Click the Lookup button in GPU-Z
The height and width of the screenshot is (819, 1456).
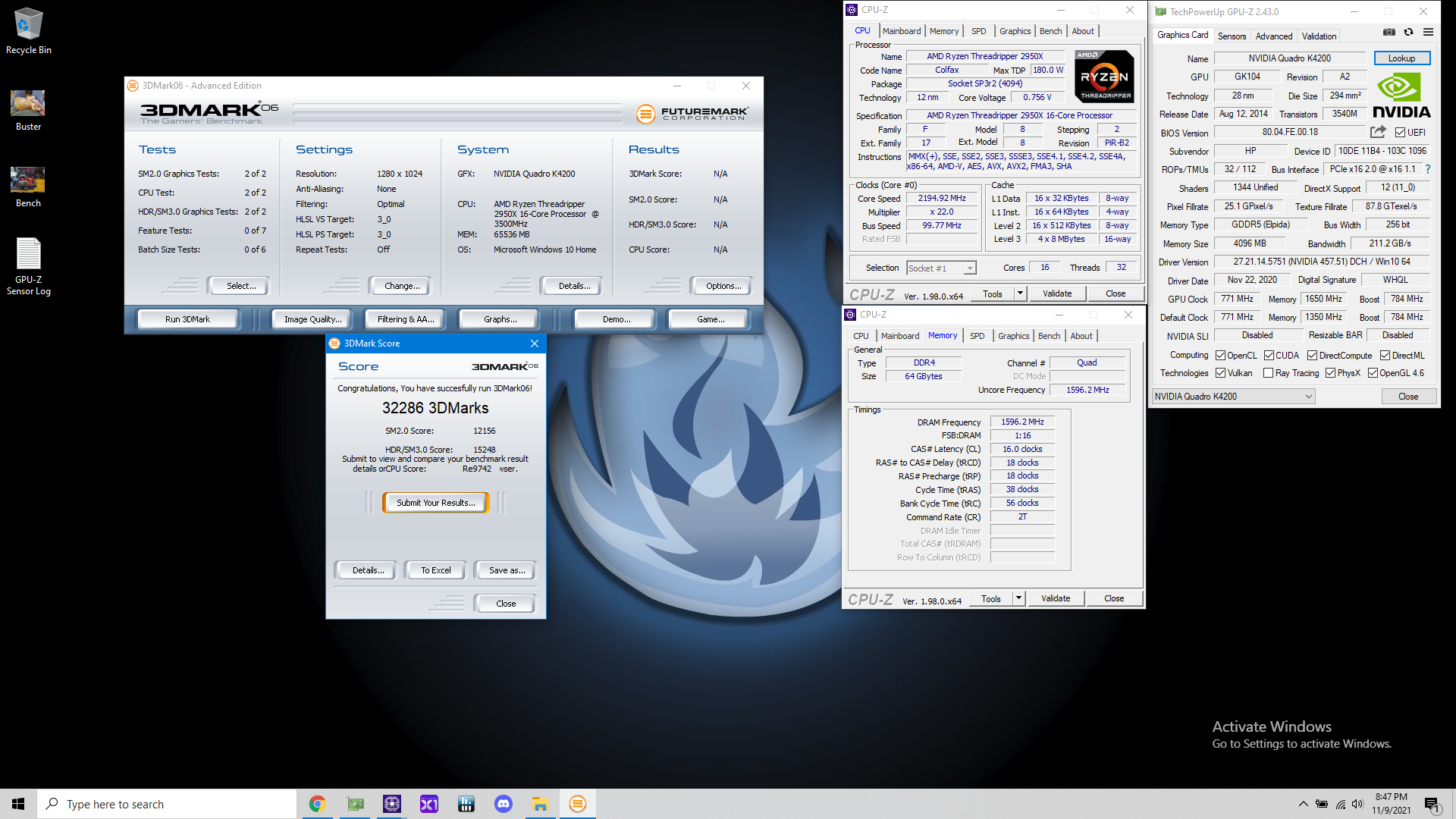(1401, 58)
